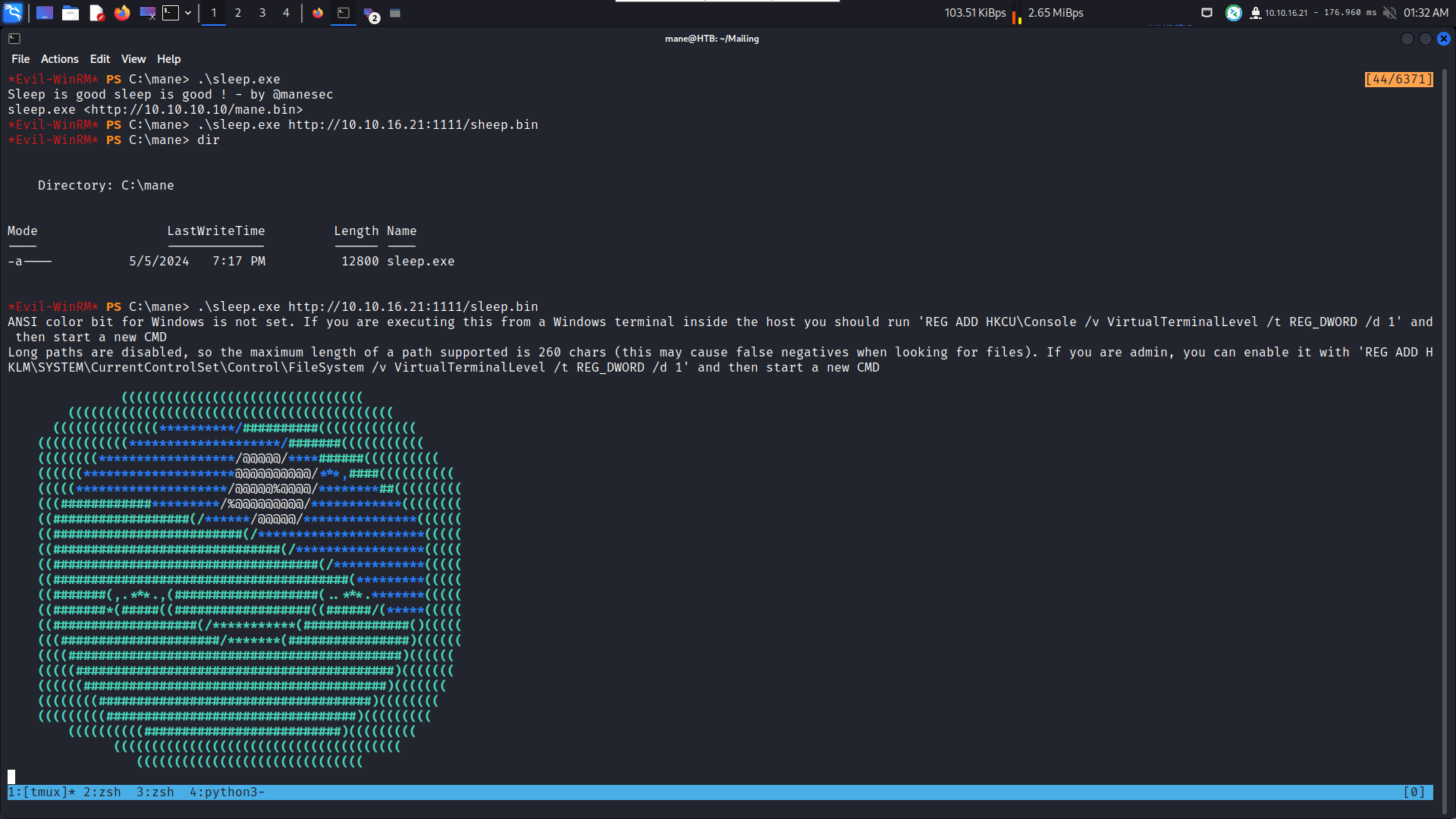Click the tmux session indicator [0]
The height and width of the screenshot is (819, 1456).
[x=1414, y=792]
